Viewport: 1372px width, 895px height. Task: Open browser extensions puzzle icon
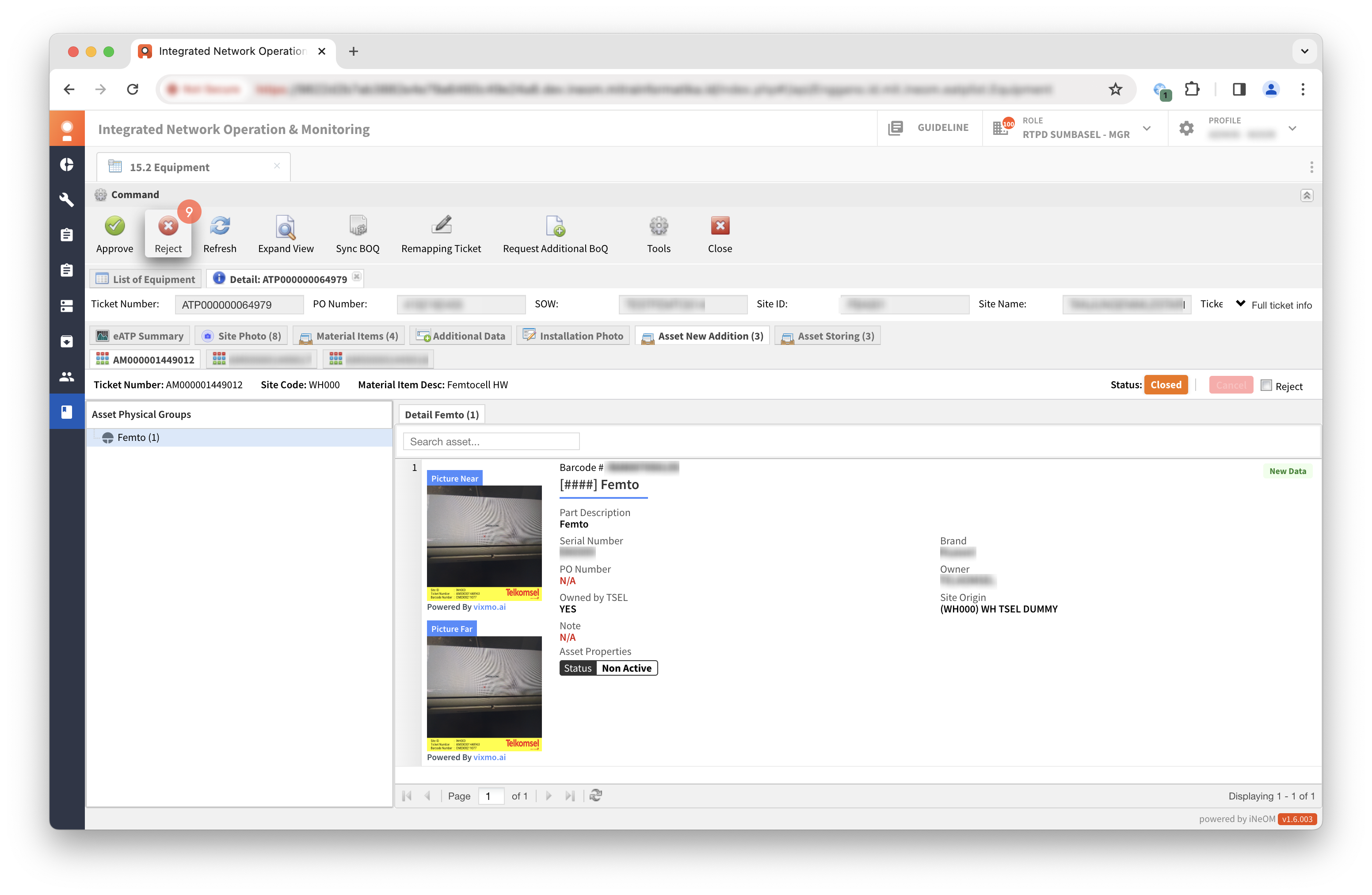pos(1192,89)
